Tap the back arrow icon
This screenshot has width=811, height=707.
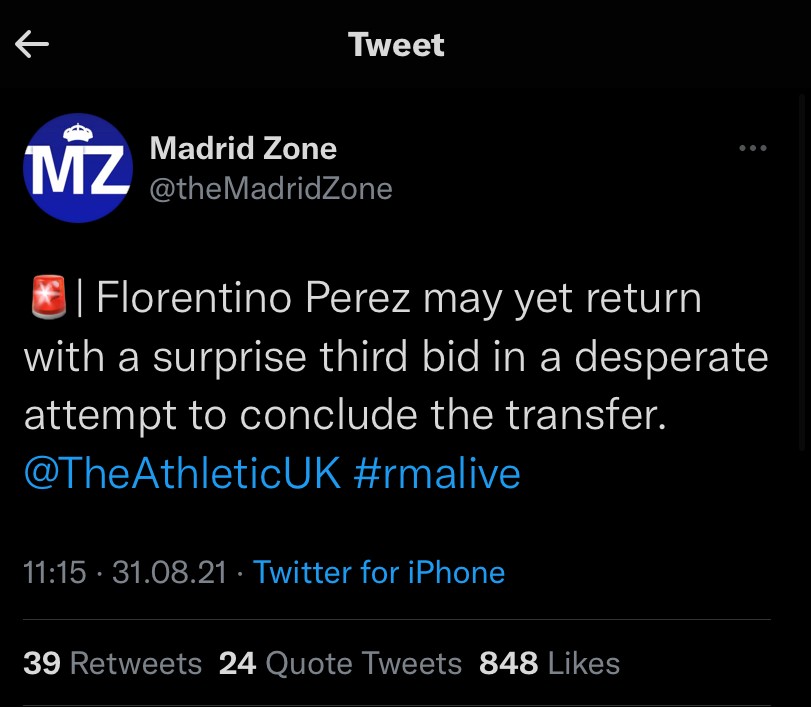coord(32,44)
